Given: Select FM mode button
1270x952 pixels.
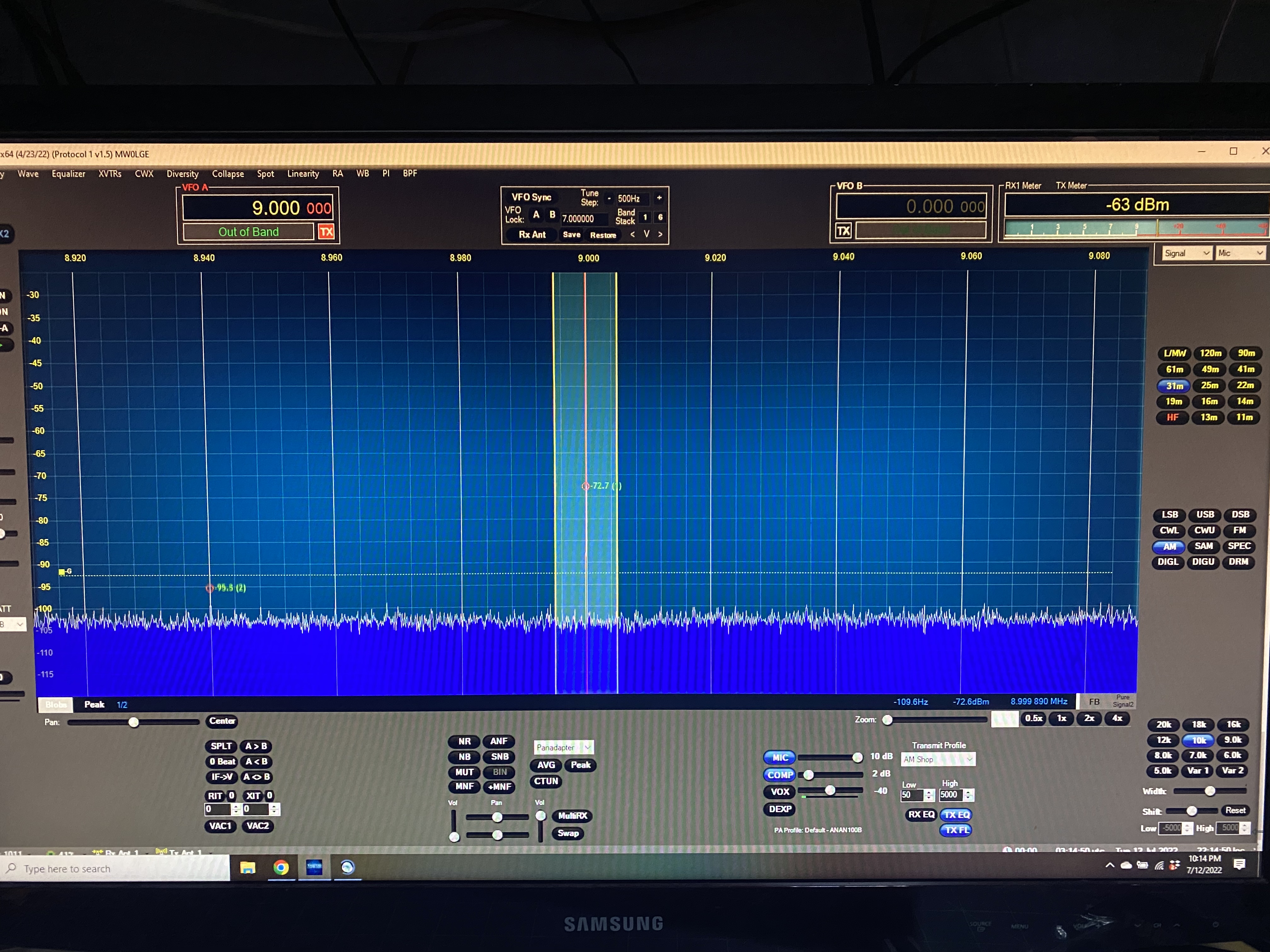Looking at the screenshot, I should click(x=1239, y=530).
